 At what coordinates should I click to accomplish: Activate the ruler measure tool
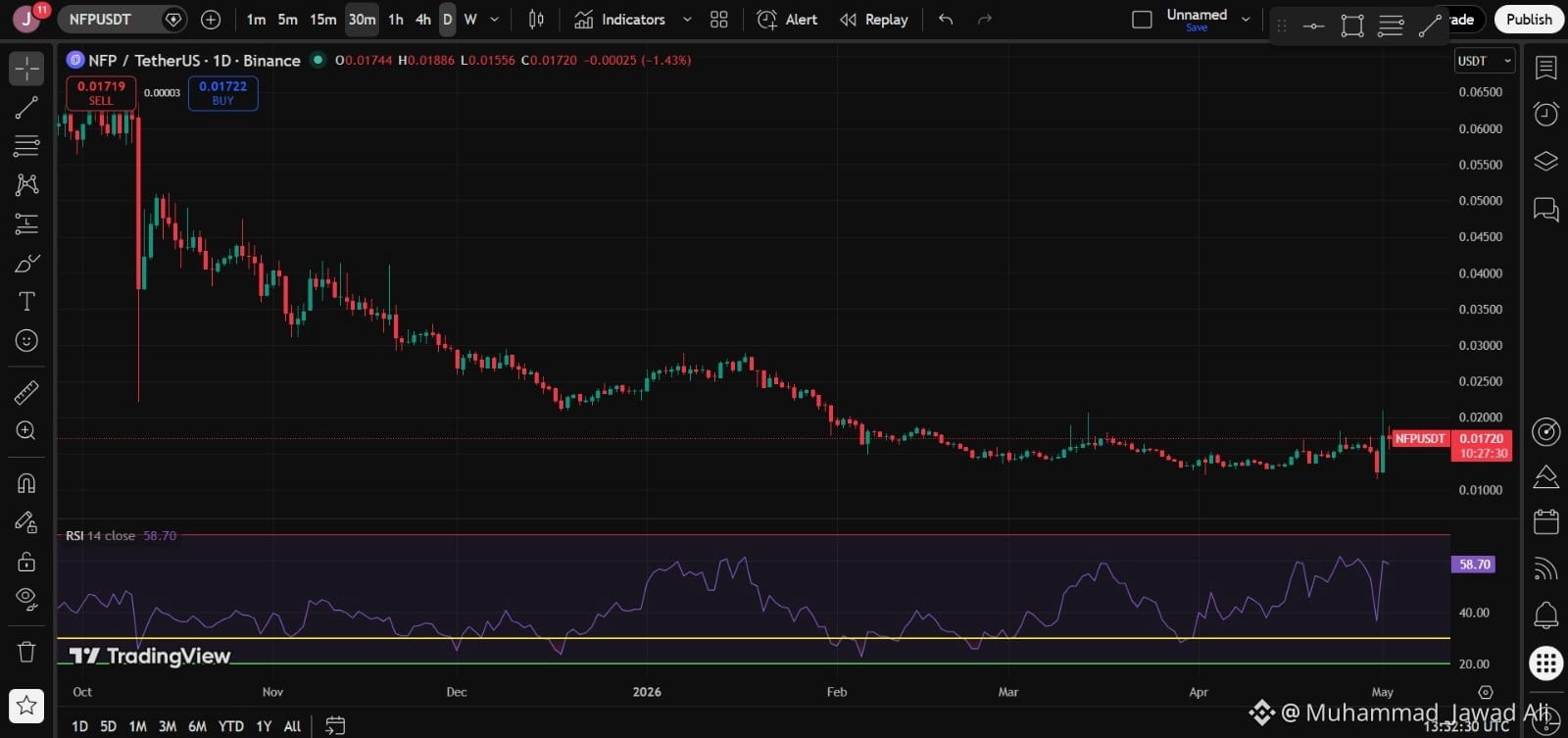[x=26, y=393]
